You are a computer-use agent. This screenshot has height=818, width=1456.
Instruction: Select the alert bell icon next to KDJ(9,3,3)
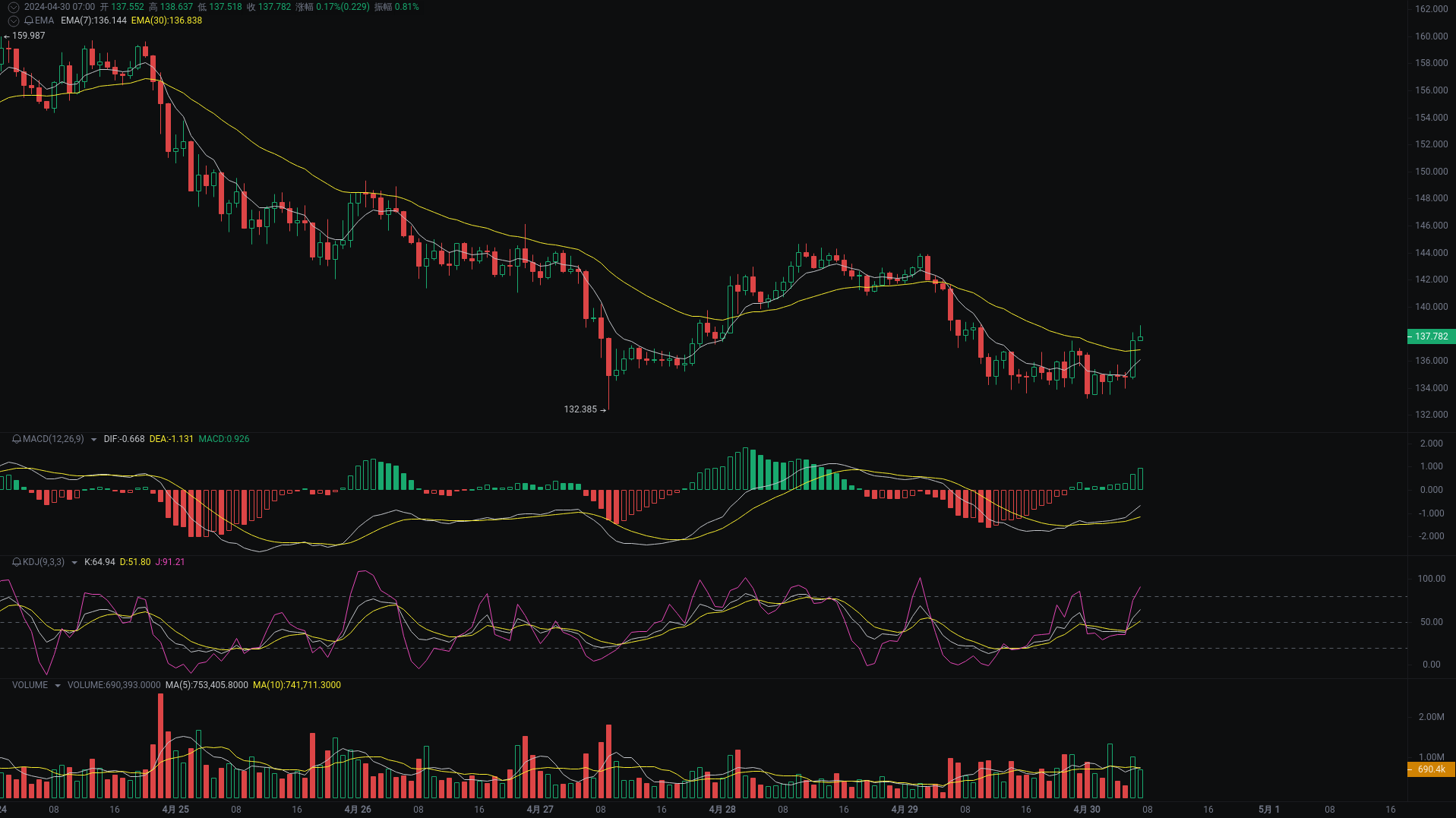[x=14, y=562]
